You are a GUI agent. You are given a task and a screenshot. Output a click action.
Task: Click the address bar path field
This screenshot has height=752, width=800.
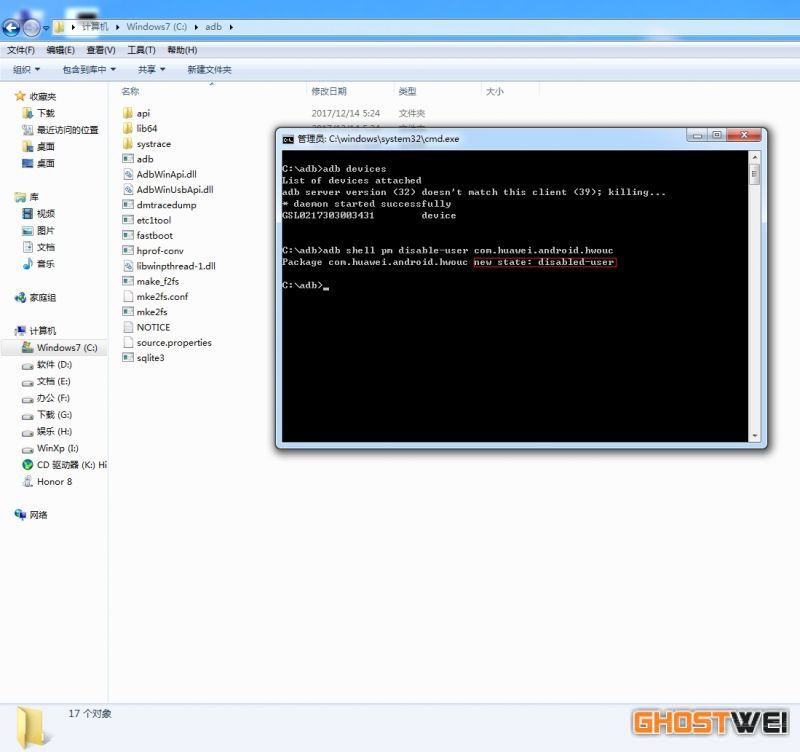point(400,27)
